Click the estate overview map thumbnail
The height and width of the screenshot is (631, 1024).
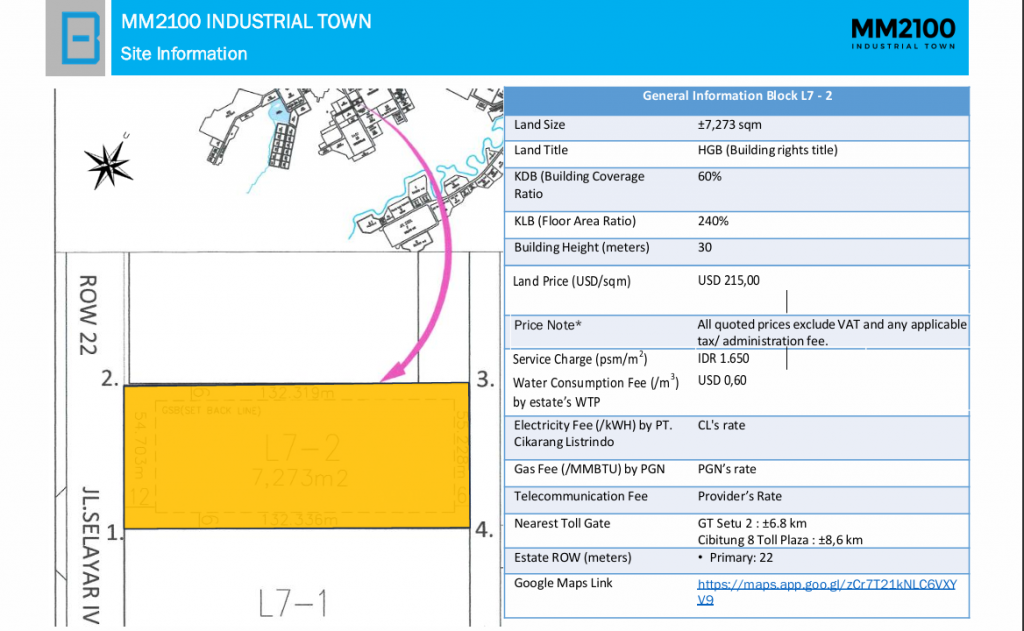353,170
